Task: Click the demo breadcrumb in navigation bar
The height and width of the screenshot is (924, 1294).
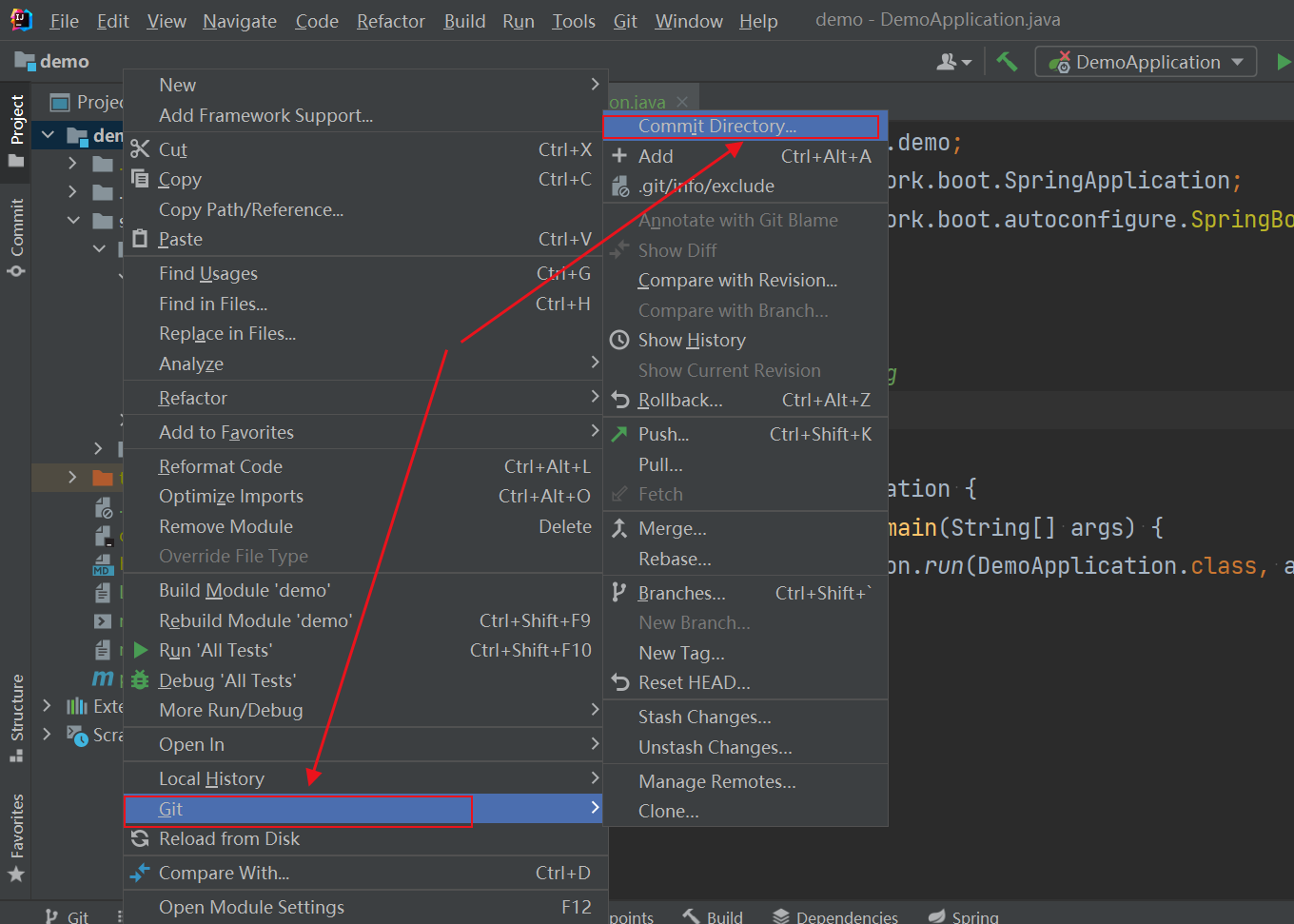Action: 52,61
